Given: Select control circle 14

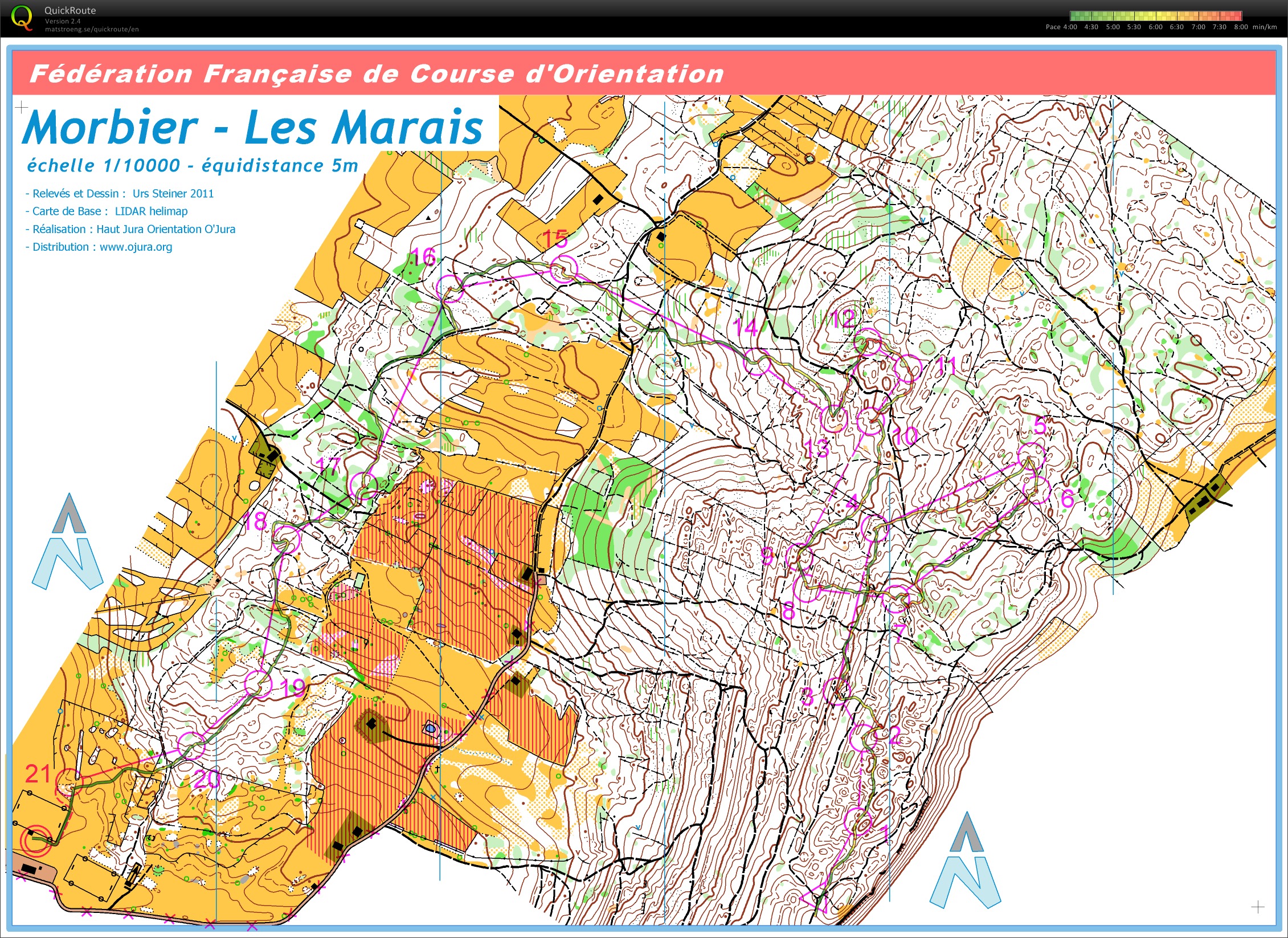Looking at the screenshot, I should pos(758,361).
